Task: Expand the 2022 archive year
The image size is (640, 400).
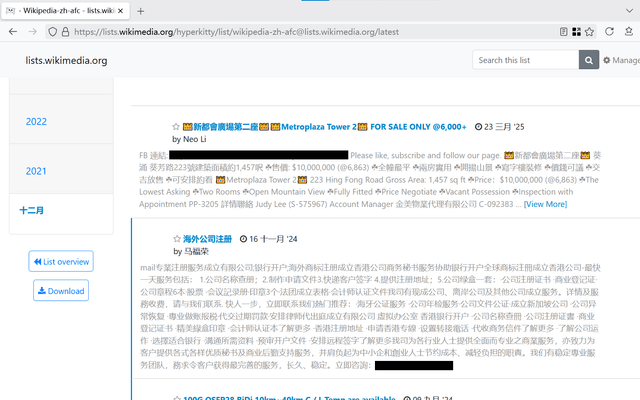Action: click(x=36, y=122)
